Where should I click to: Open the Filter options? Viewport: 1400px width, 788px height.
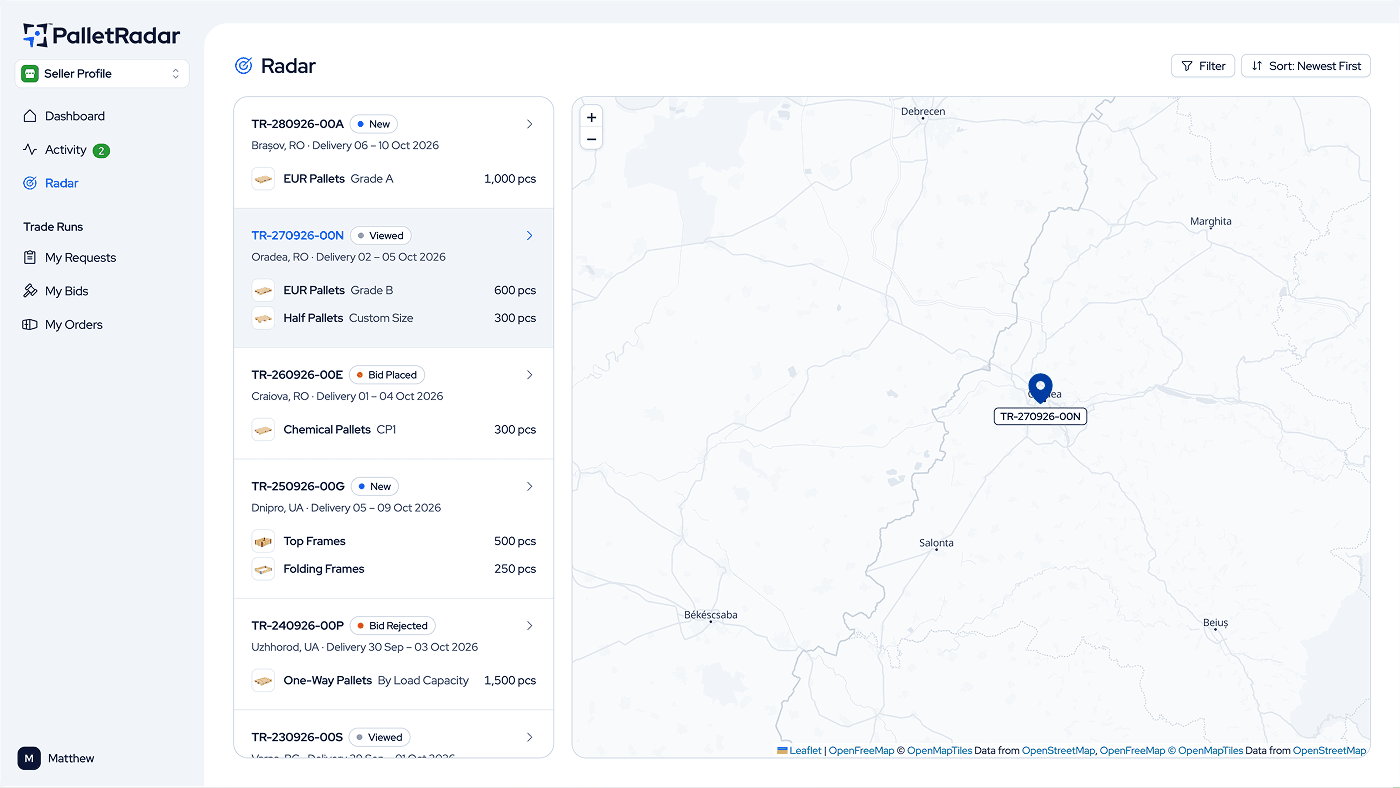pos(1203,66)
